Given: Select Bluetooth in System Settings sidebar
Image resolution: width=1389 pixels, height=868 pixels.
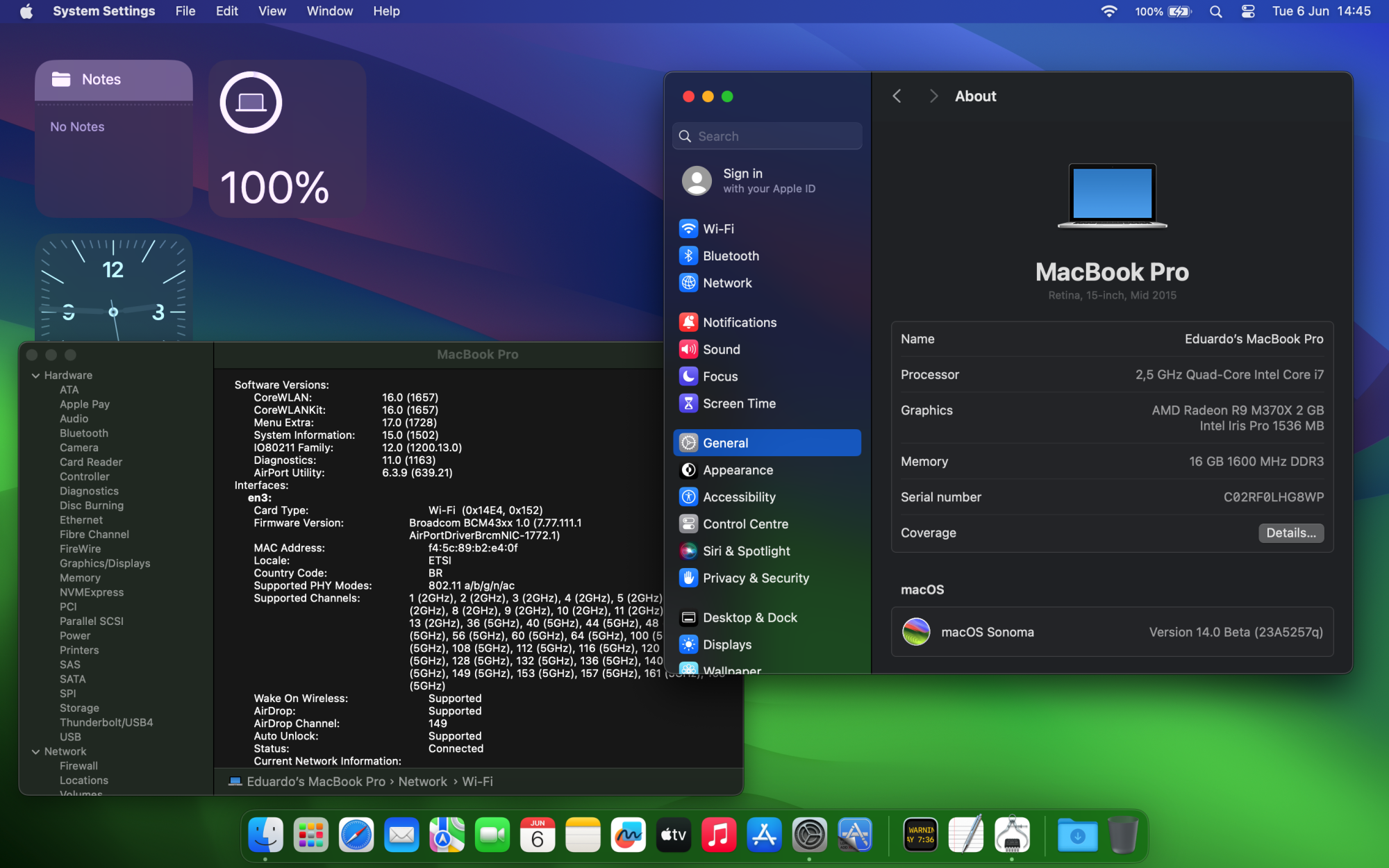Looking at the screenshot, I should click(731, 256).
